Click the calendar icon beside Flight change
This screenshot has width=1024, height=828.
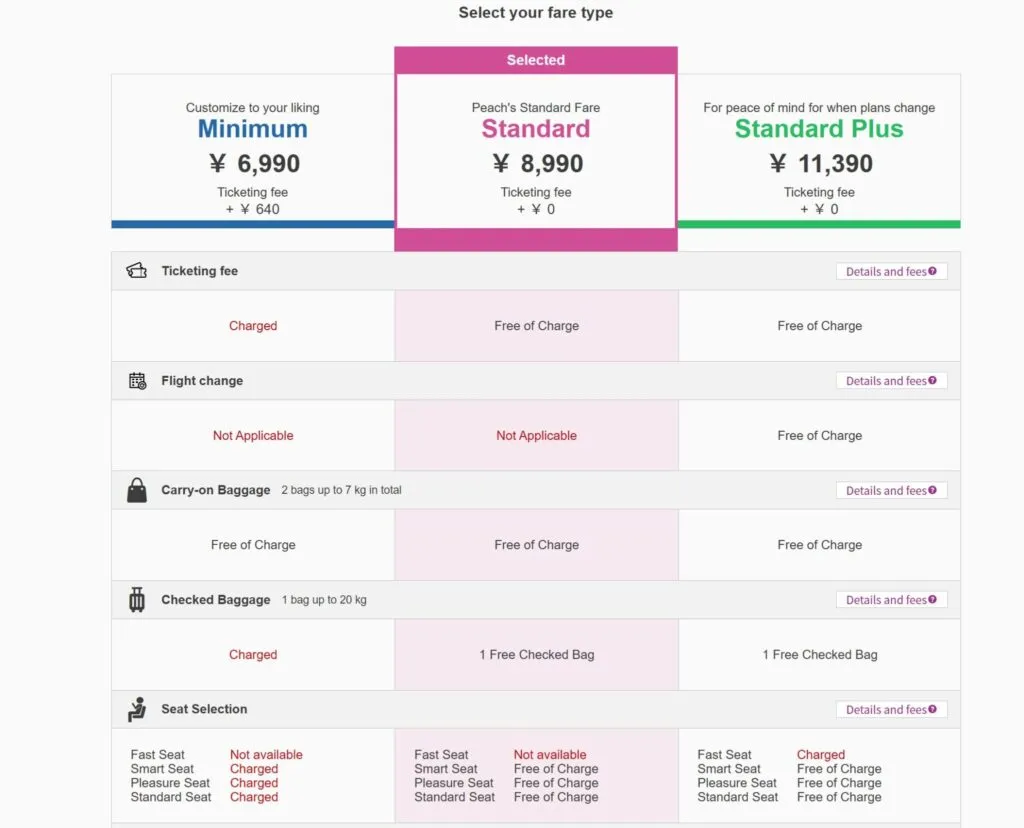137,381
